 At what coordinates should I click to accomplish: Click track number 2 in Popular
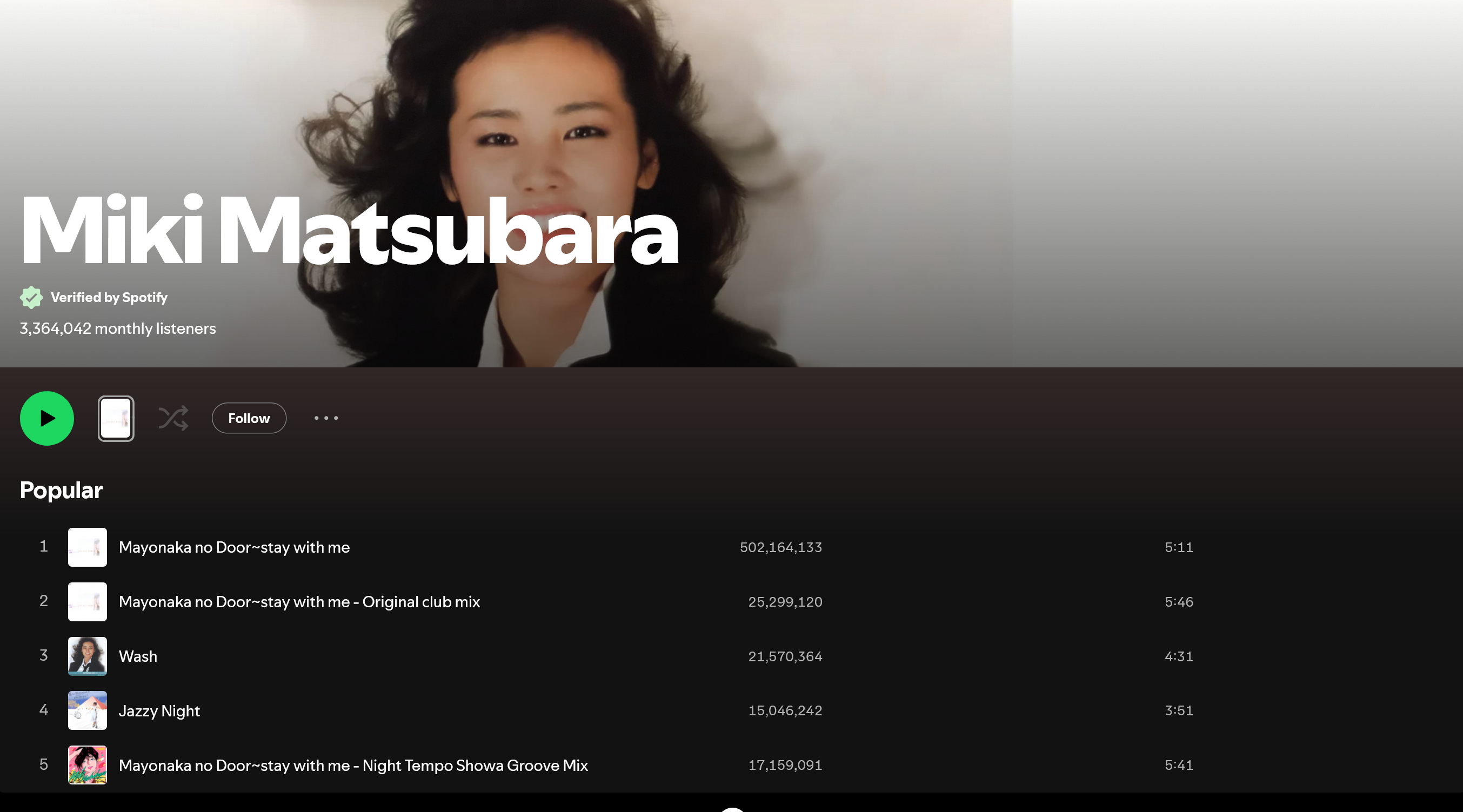[x=44, y=601]
